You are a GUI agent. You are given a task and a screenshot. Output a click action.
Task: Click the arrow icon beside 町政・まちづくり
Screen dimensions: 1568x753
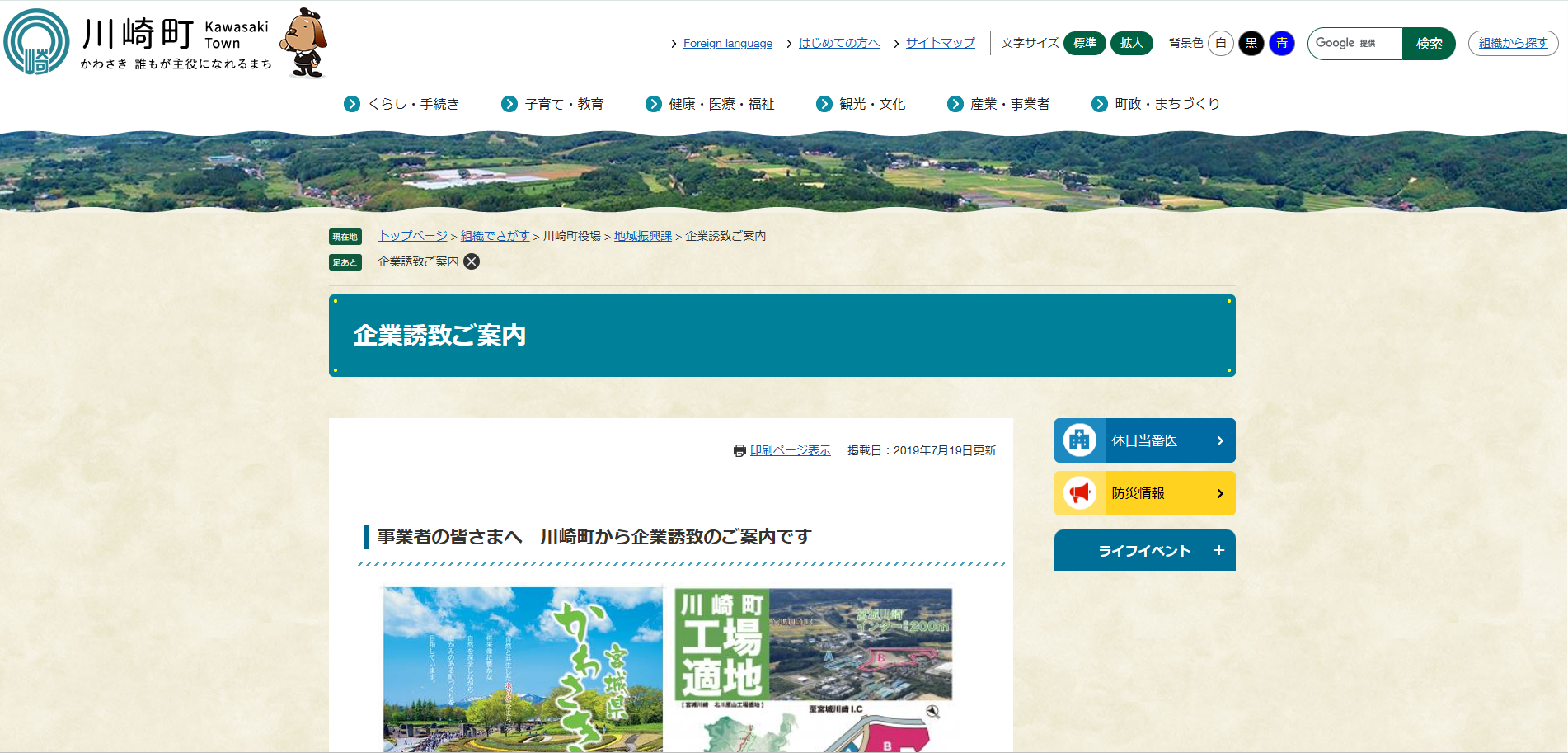pyautogui.click(x=1100, y=104)
